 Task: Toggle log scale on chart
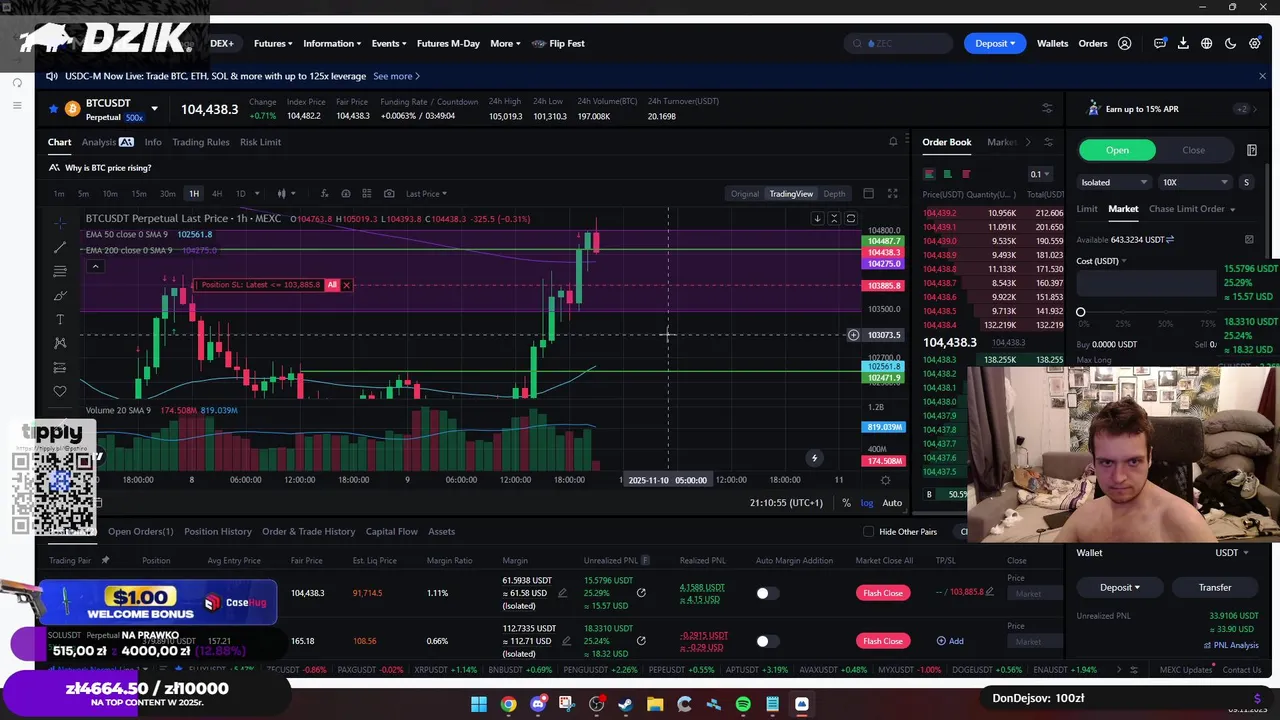pyautogui.click(x=867, y=503)
